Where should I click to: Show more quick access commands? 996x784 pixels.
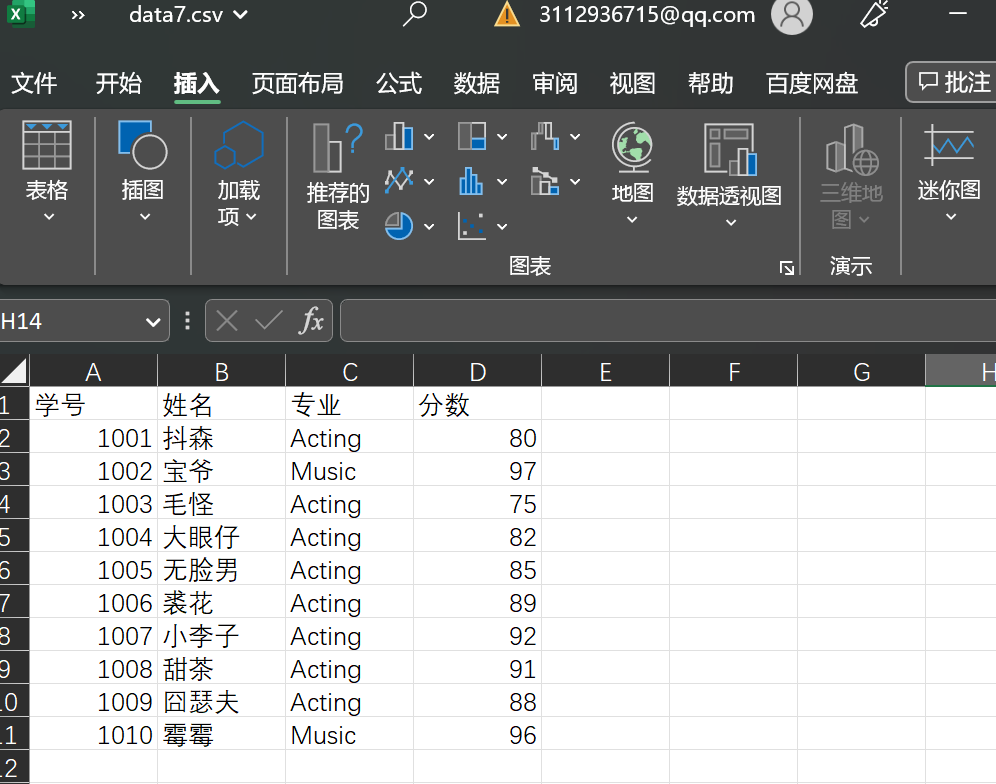coord(77,15)
